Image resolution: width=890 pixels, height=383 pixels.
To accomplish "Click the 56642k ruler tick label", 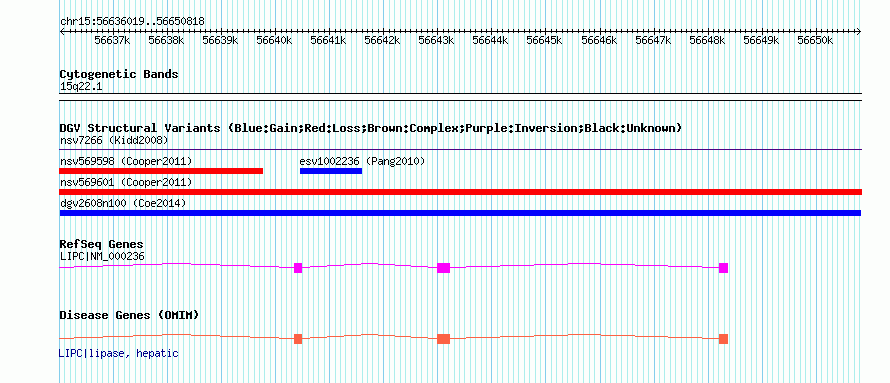I will pyautogui.click(x=383, y=41).
